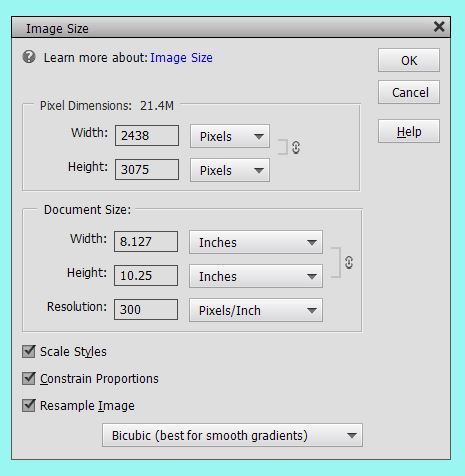Click the document size chain link icon
This screenshot has height=476, width=465.
pos(349,262)
